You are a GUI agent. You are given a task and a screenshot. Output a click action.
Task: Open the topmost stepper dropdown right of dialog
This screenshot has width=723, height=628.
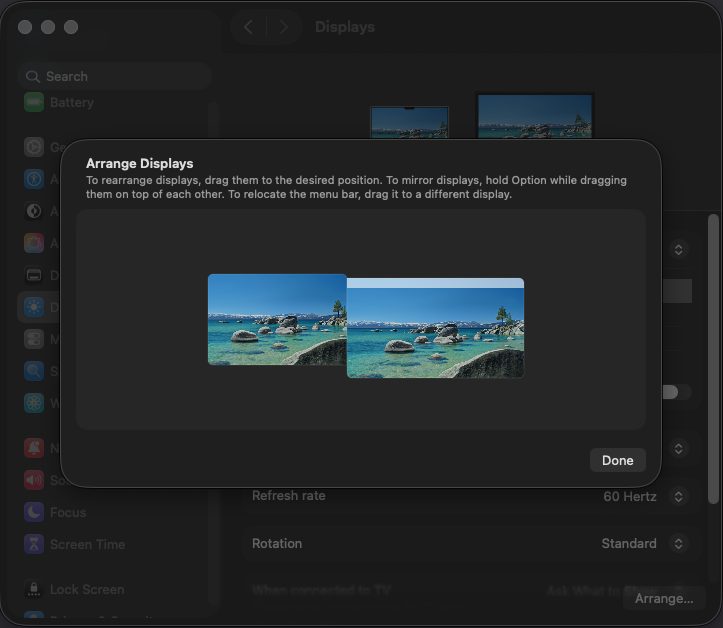point(679,249)
